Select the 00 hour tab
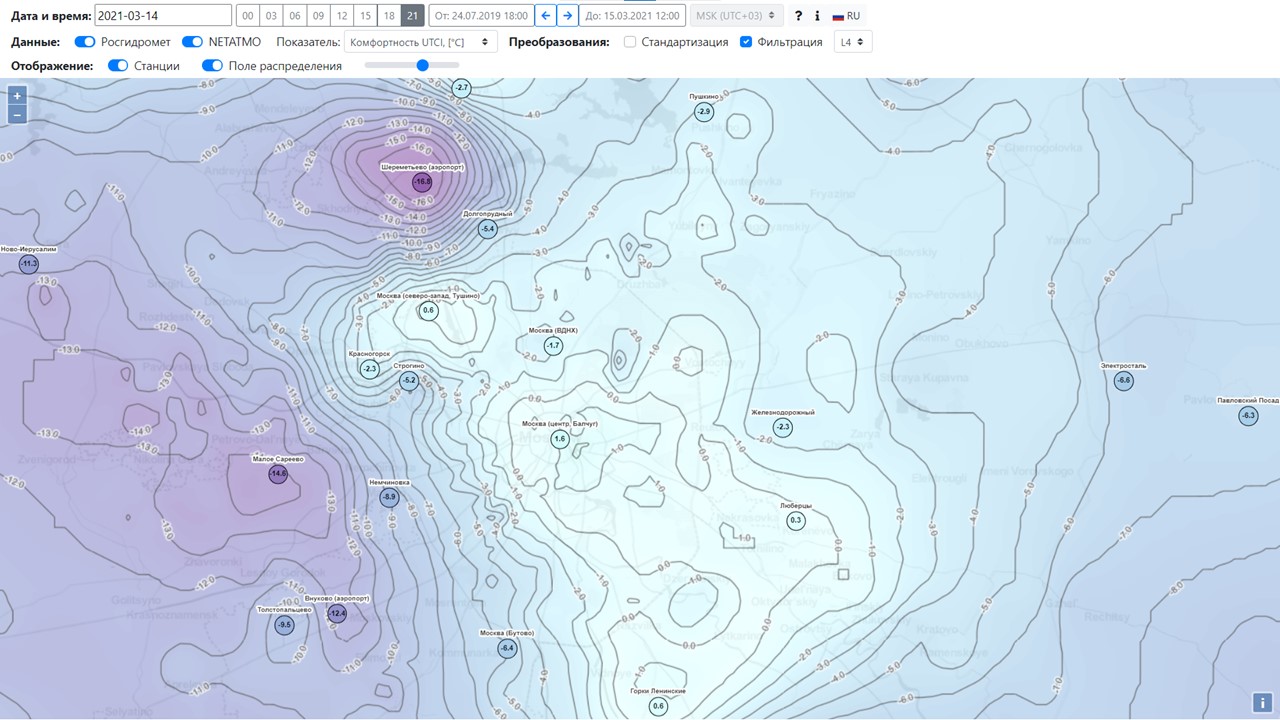Screen dimensions: 1280x720 click(247, 16)
